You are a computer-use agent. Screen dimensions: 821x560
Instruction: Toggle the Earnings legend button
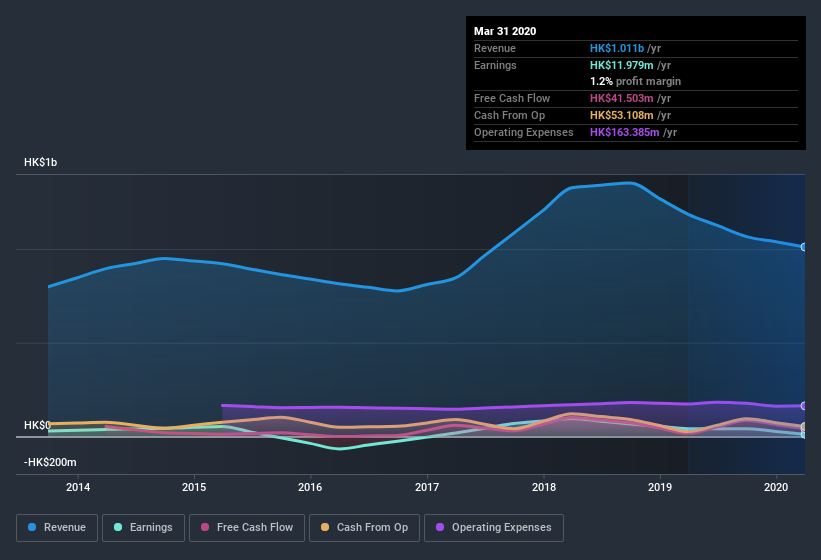pyautogui.click(x=143, y=528)
